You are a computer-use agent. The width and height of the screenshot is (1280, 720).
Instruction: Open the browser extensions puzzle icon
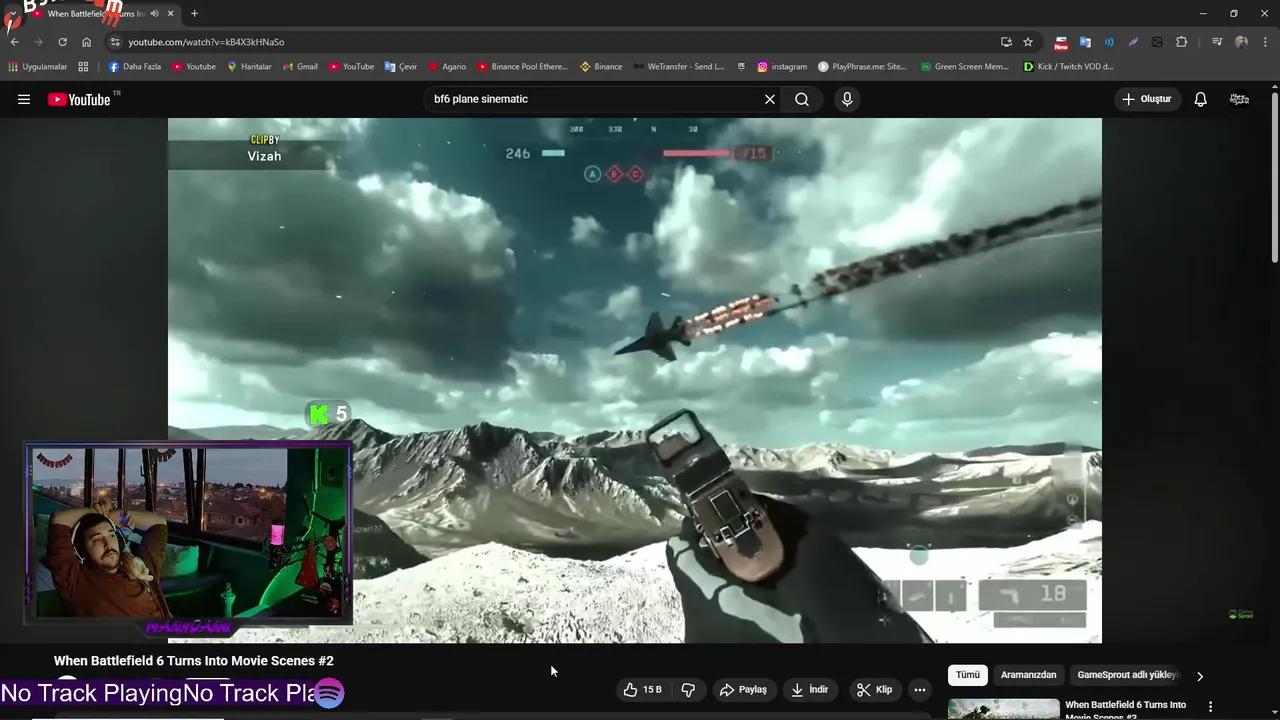pyautogui.click(x=1182, y=42)
